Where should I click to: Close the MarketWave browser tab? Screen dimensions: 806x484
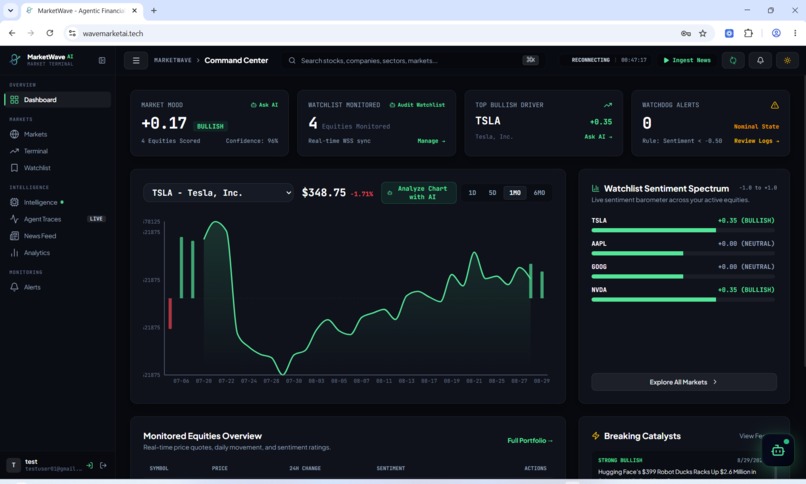[x=134, y=10]
